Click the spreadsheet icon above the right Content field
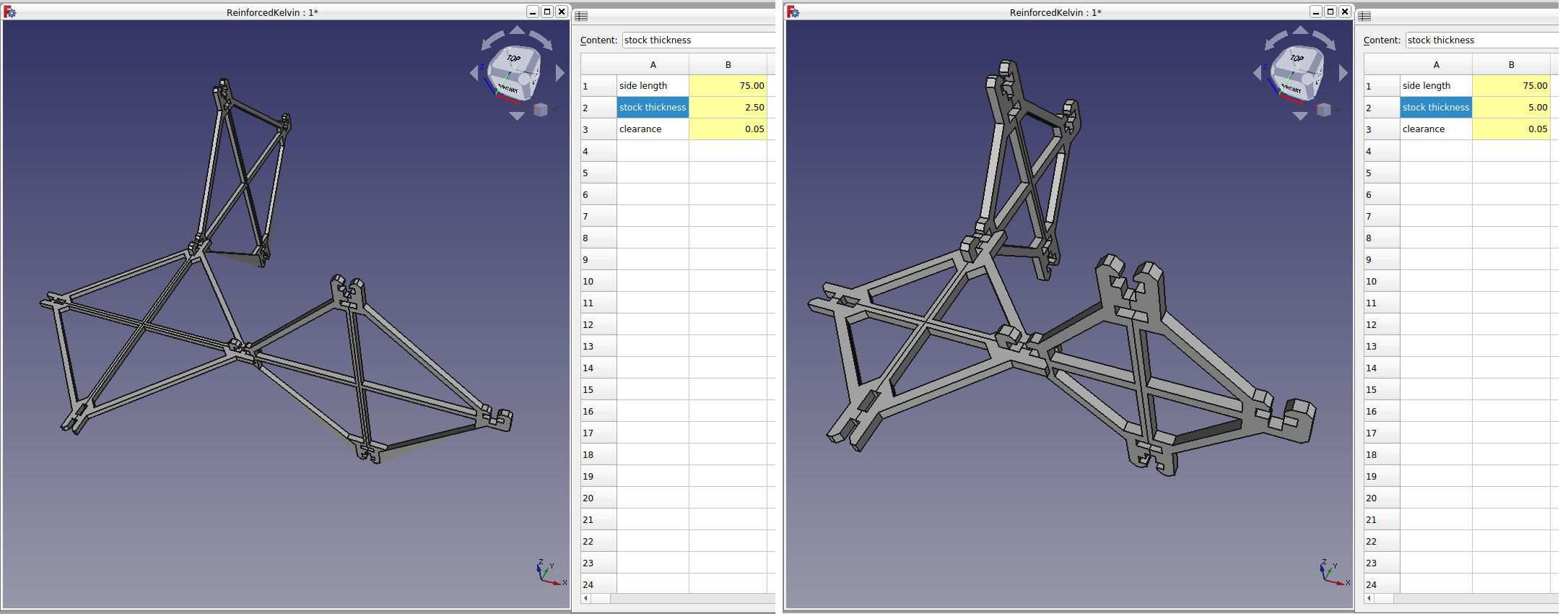 (x=1364, y=17)
